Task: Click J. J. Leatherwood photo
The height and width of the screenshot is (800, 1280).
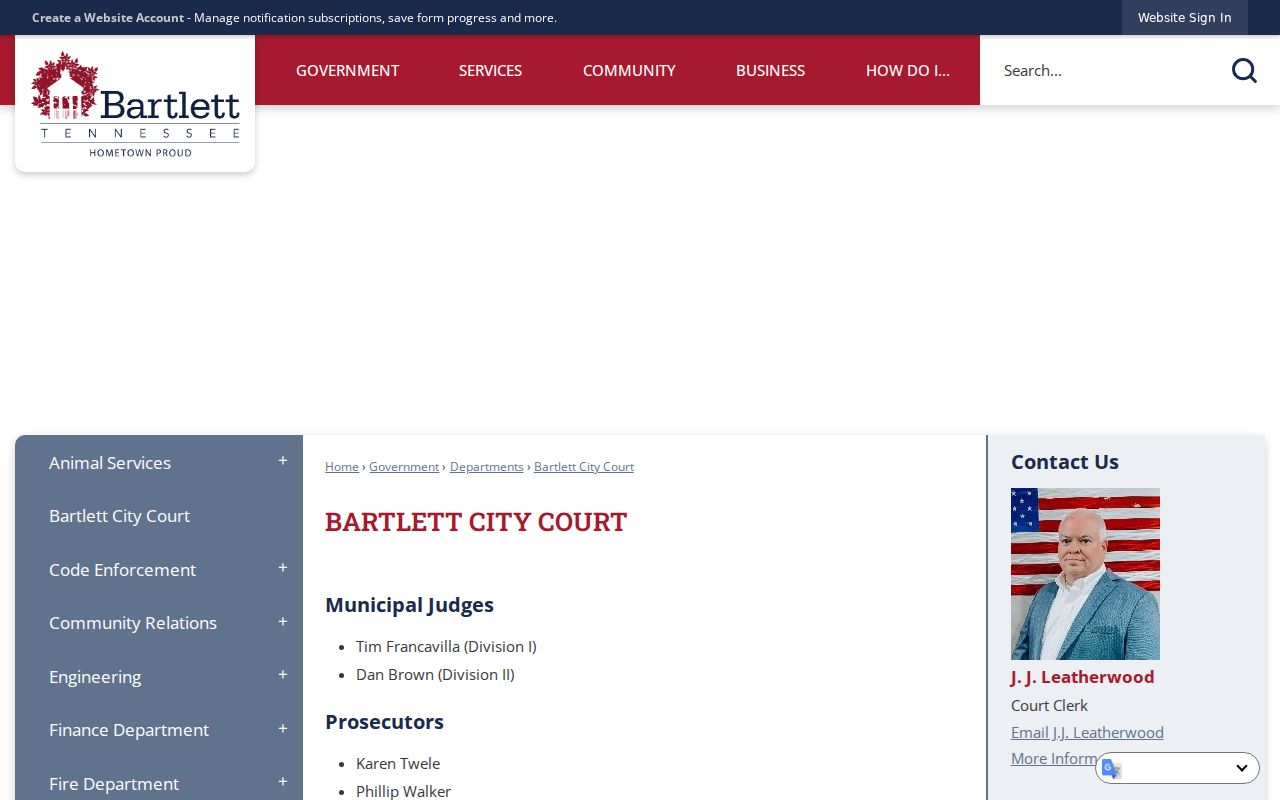Action: tap(1085, 574)
